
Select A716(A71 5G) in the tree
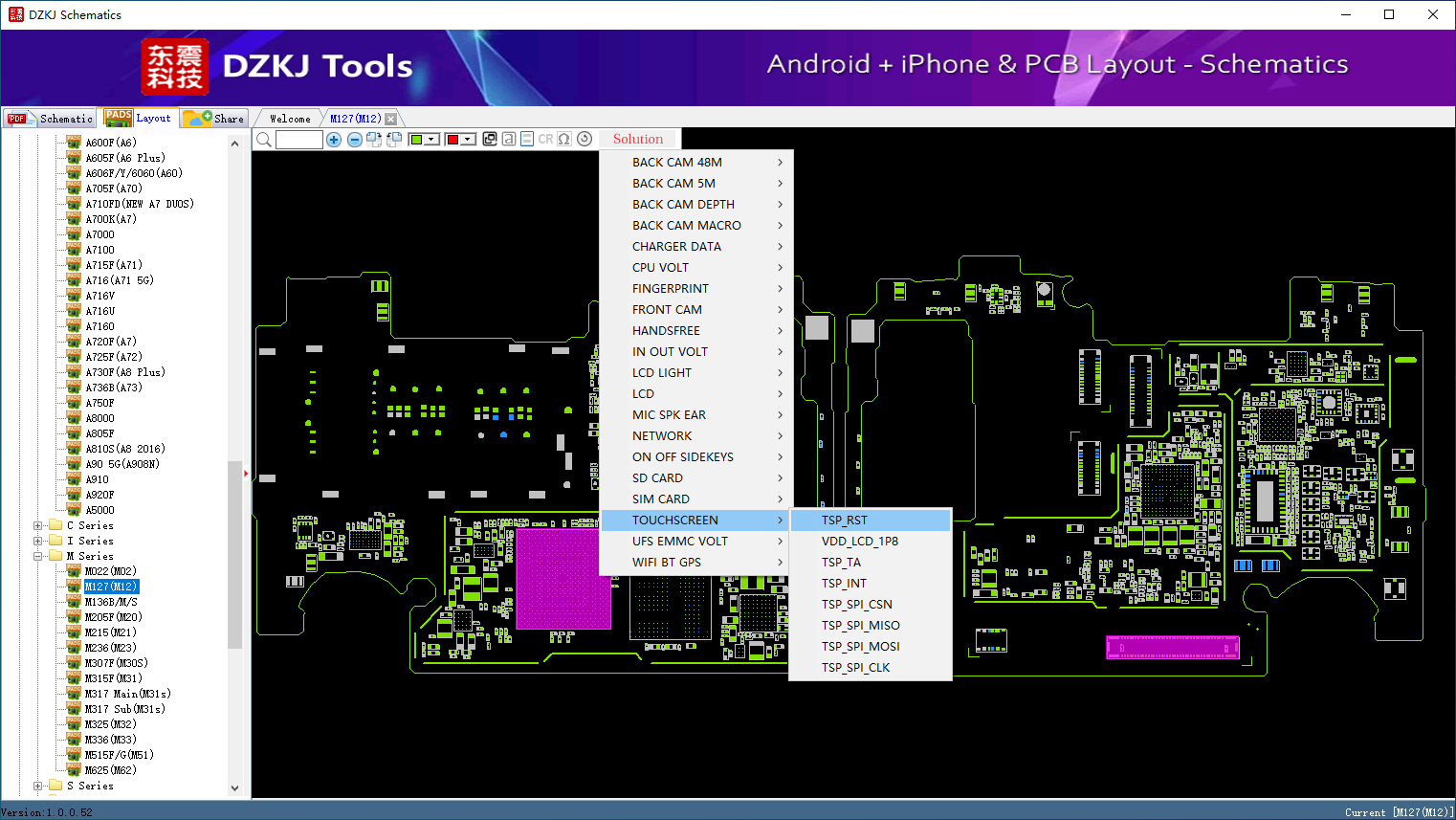(120, 280)
